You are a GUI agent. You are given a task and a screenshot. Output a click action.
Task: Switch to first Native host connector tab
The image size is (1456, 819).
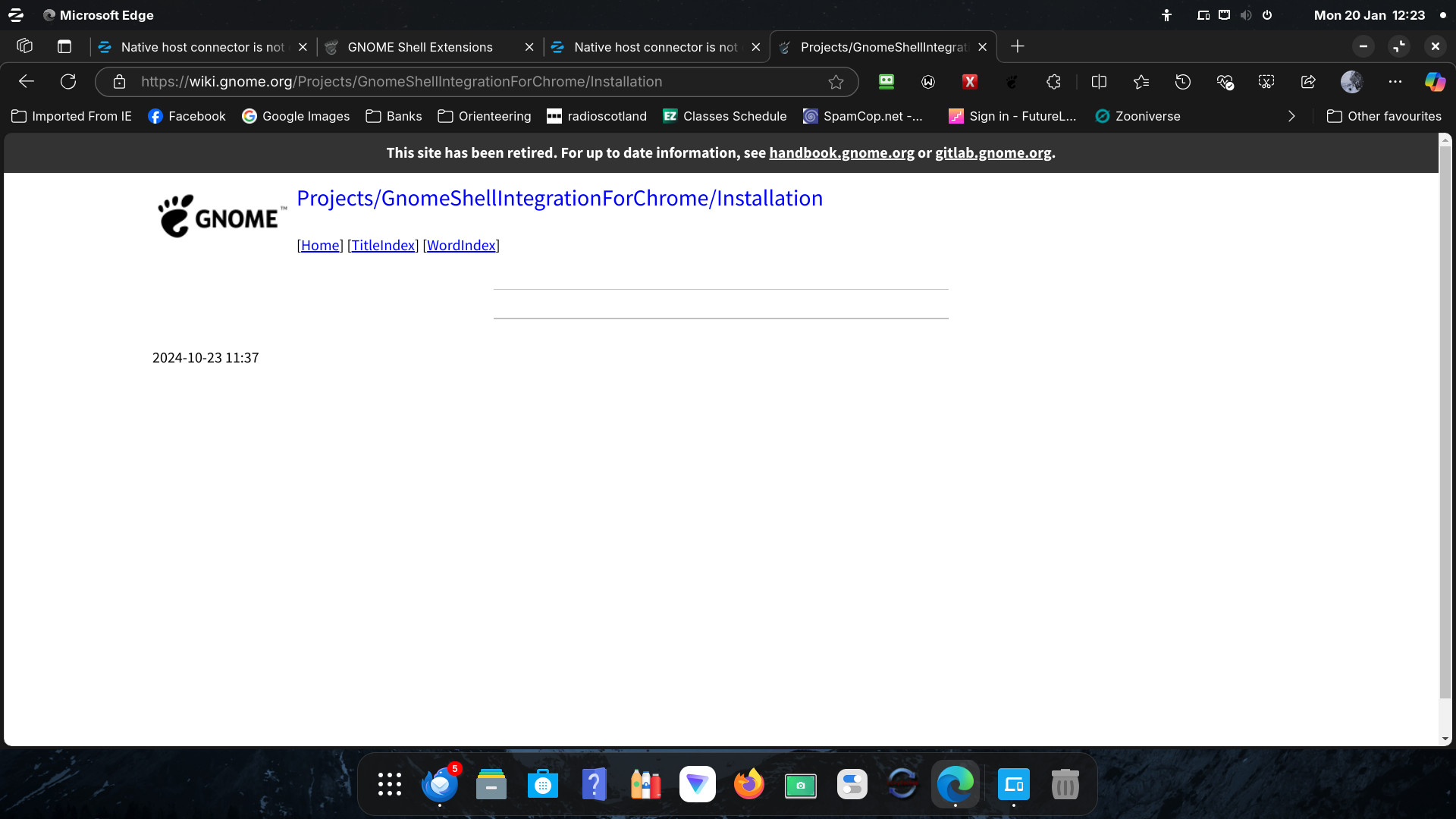point(203,47)
